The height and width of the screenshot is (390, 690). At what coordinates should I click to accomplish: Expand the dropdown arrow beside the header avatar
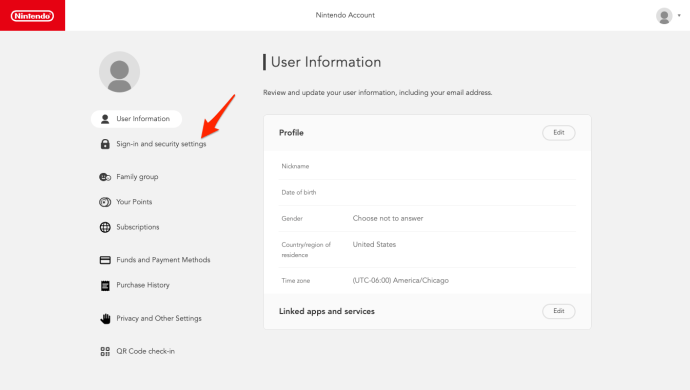tap(679, 15)
